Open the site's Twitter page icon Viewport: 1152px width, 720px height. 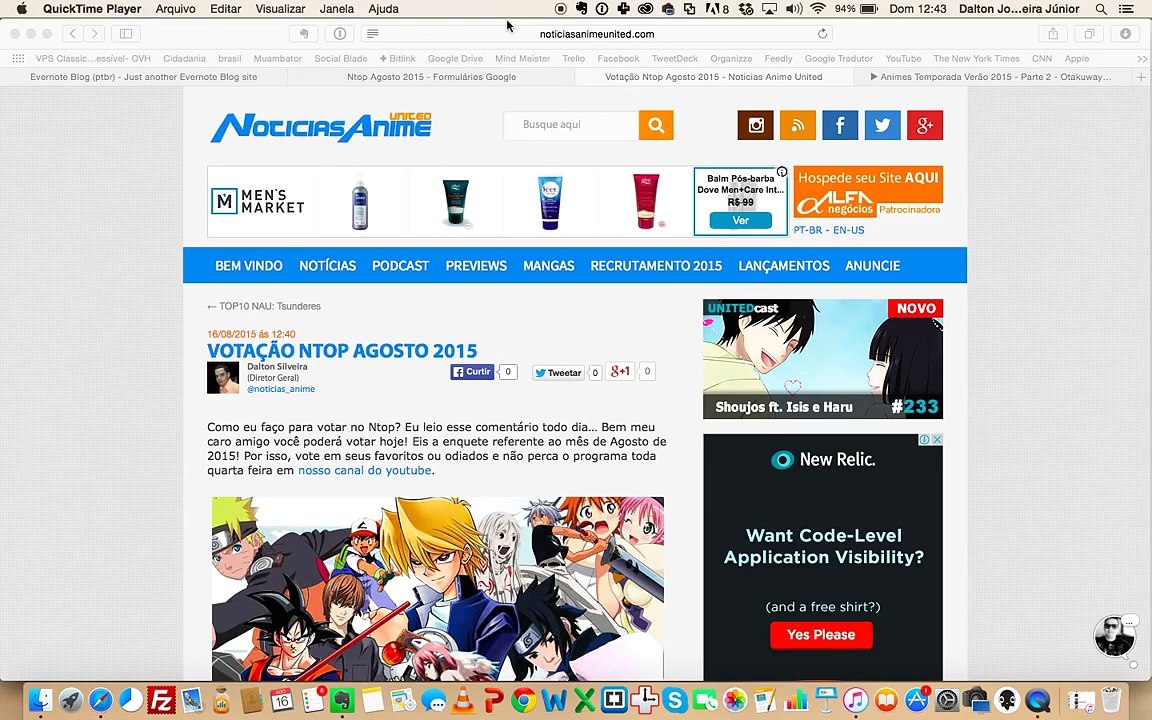click(882, 125)
